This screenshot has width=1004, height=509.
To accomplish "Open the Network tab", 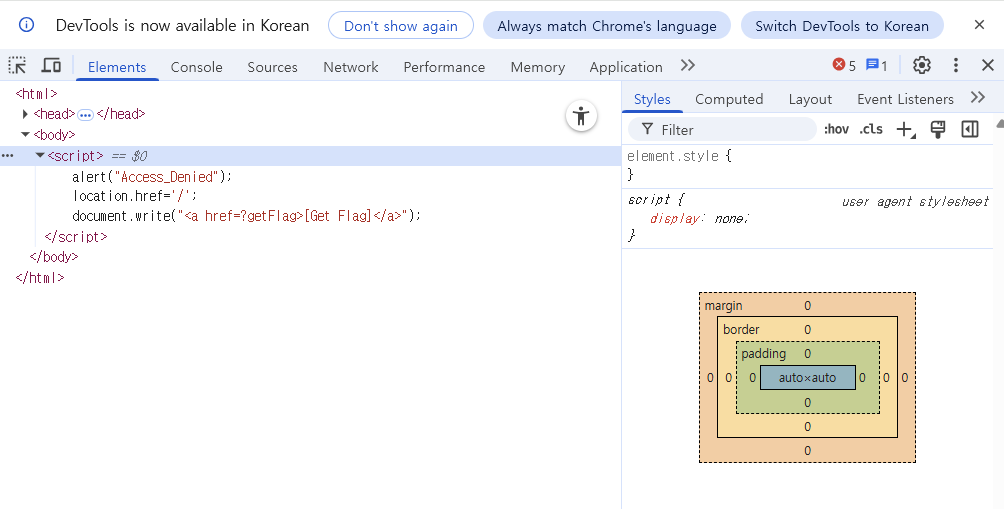I will pos(351,67).
